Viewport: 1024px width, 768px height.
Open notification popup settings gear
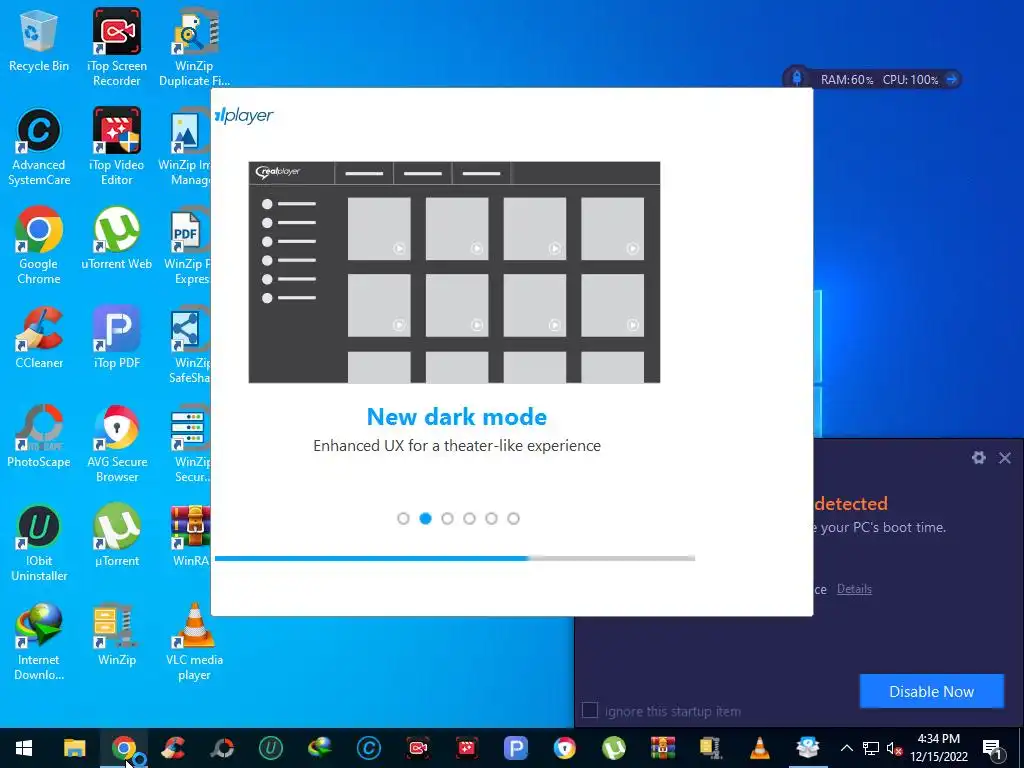coord(978,458)
